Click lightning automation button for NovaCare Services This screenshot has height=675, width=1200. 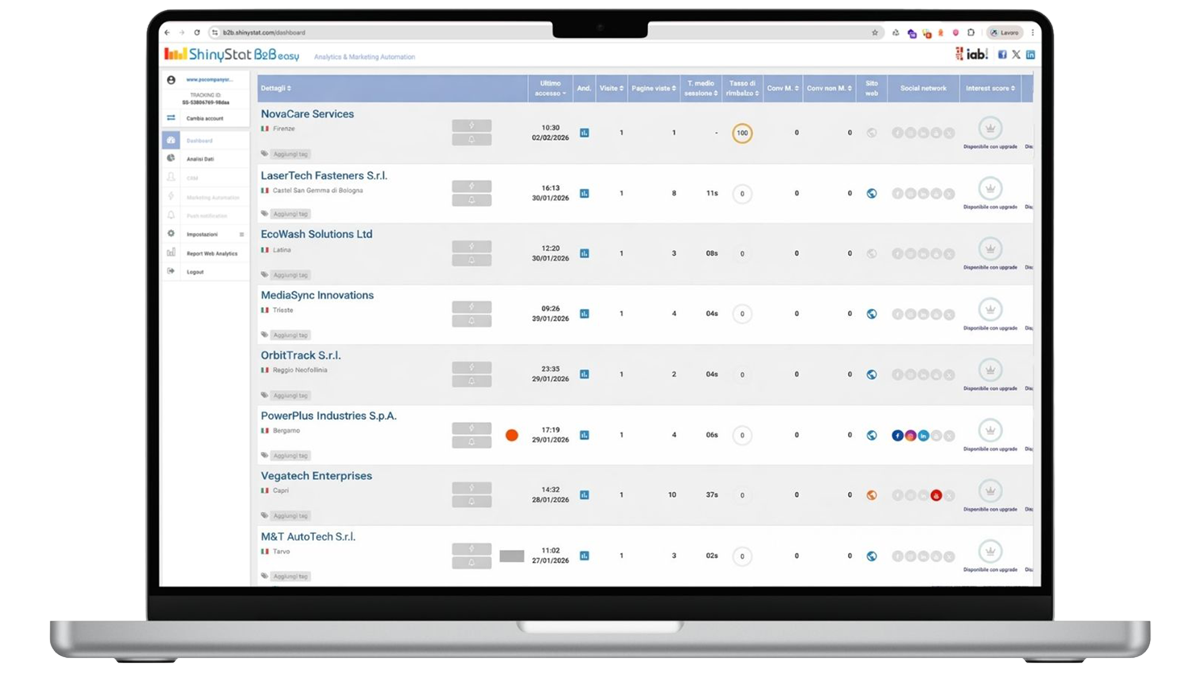coord(471,126)
